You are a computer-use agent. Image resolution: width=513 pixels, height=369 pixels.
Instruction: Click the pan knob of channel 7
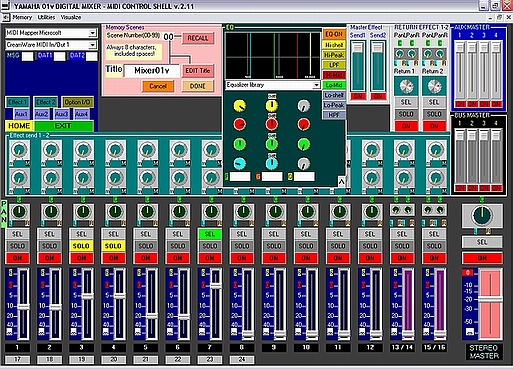point(211,211)
